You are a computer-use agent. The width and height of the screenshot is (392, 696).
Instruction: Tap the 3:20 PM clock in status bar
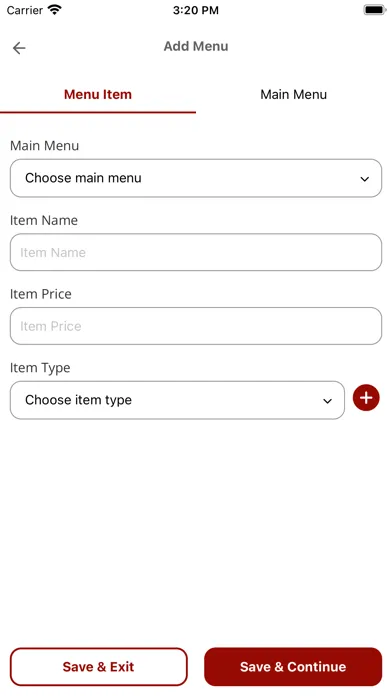coord(196,10)
